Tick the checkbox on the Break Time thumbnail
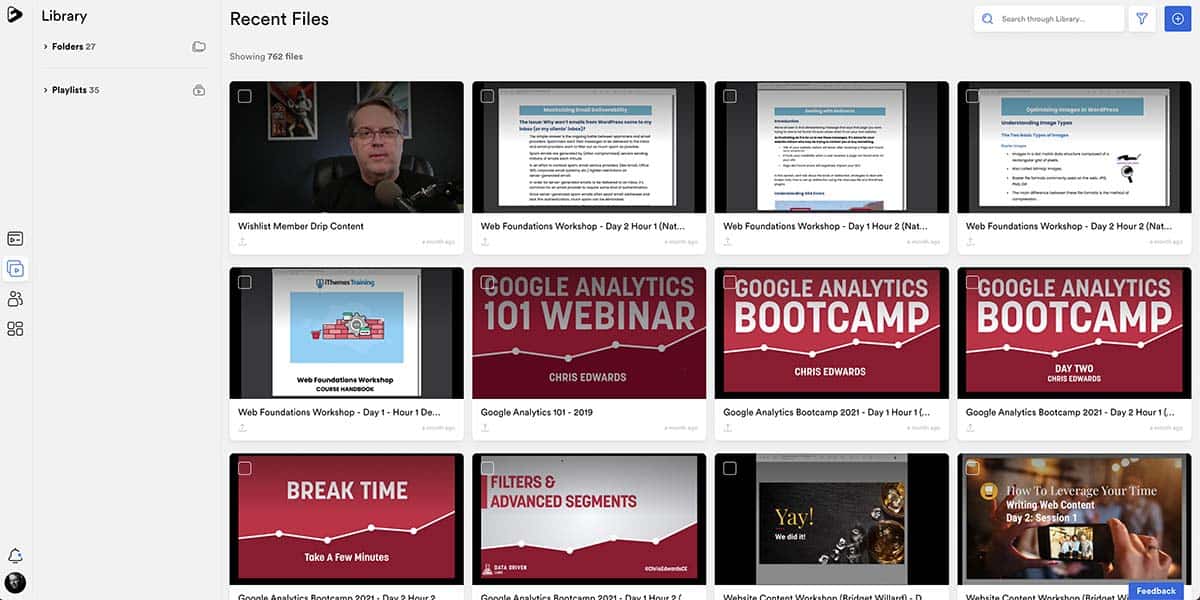The image size is (1200, 600). pos(245,468)
